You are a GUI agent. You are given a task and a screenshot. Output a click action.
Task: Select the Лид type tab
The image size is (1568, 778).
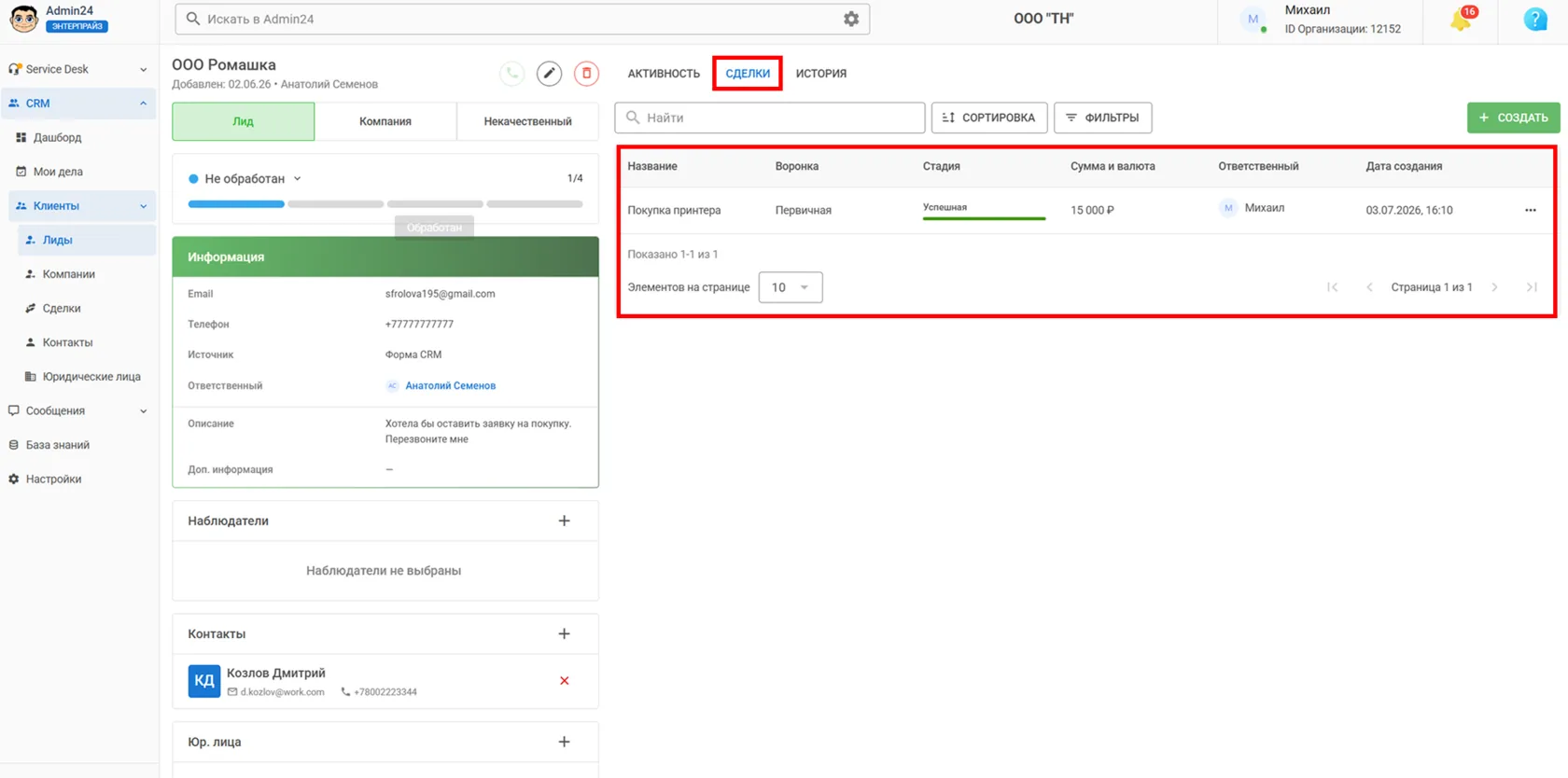point(243,121)
